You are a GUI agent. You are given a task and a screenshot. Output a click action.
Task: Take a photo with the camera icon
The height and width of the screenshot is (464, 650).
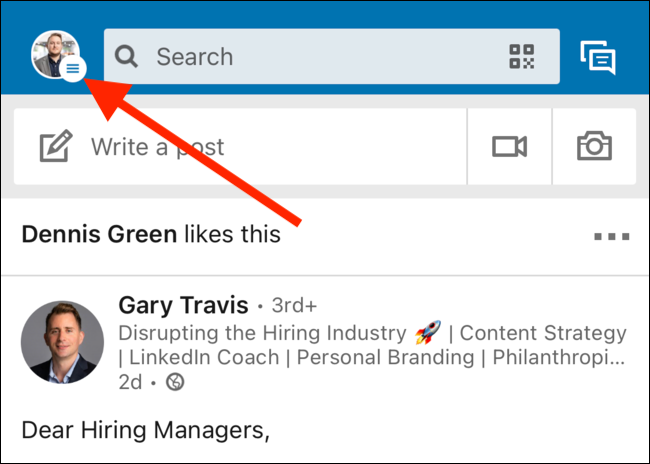594,147
